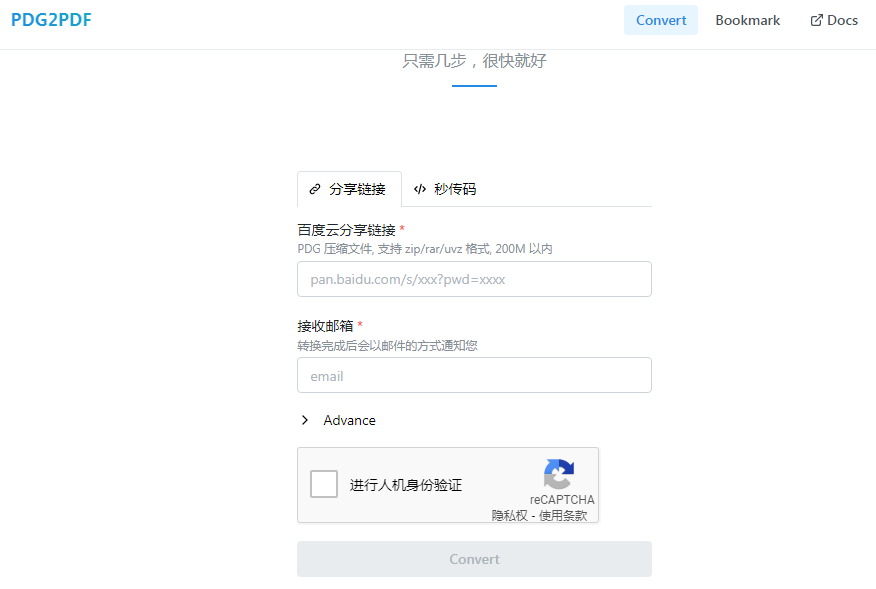Go to the Bookmark page
Image resolution: width=876 pixels, height=589 pixels.
[747, 20]
